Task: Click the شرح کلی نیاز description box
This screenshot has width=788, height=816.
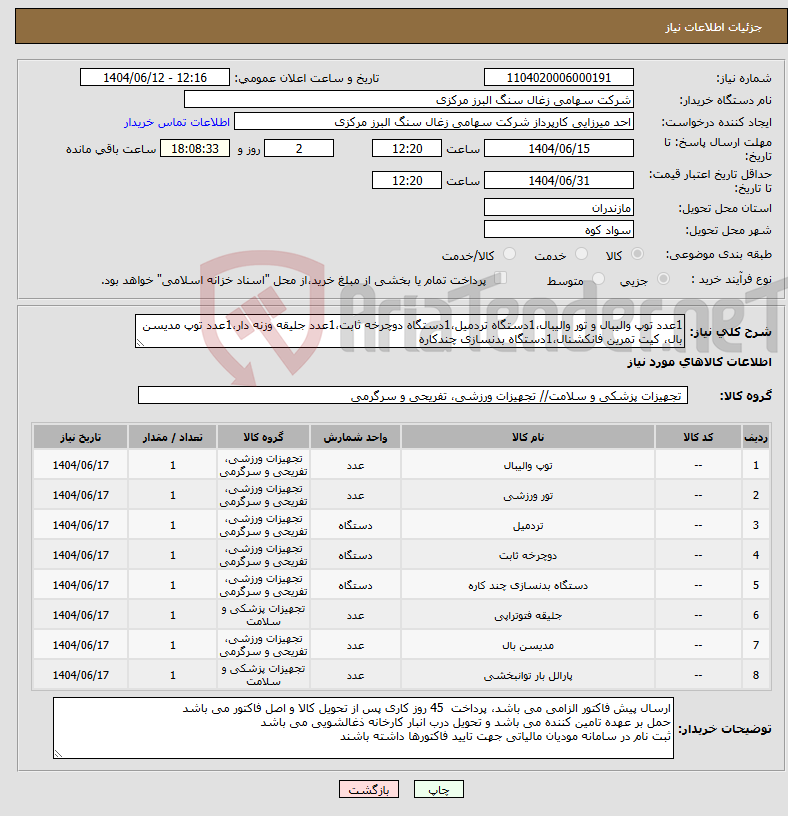Action: 410,331
